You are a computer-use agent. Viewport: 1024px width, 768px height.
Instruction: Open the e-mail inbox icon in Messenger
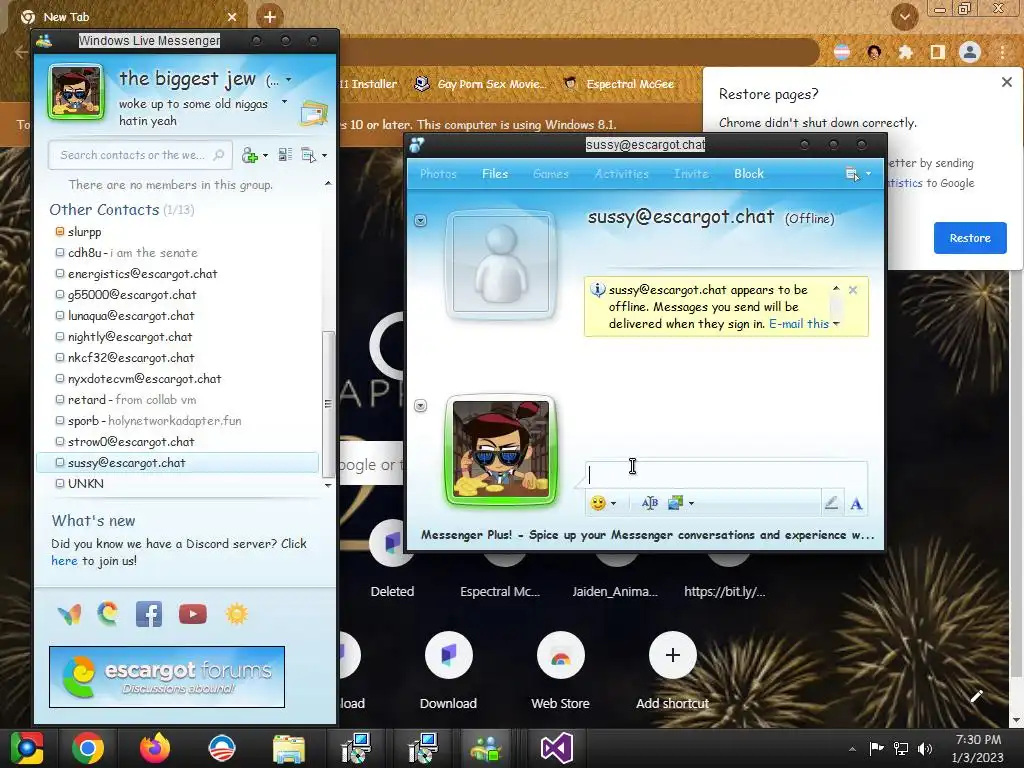coord(313,114)
